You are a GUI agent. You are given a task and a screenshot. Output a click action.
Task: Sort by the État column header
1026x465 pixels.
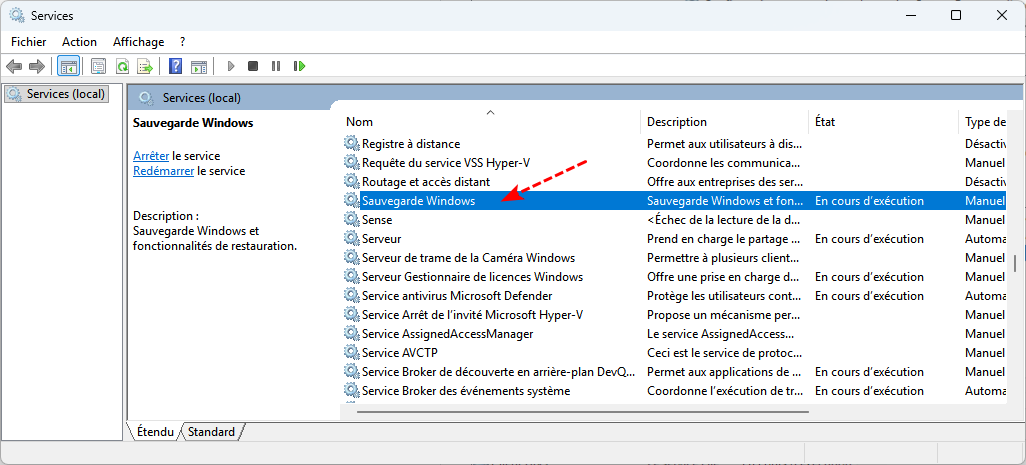pos(825,122)
